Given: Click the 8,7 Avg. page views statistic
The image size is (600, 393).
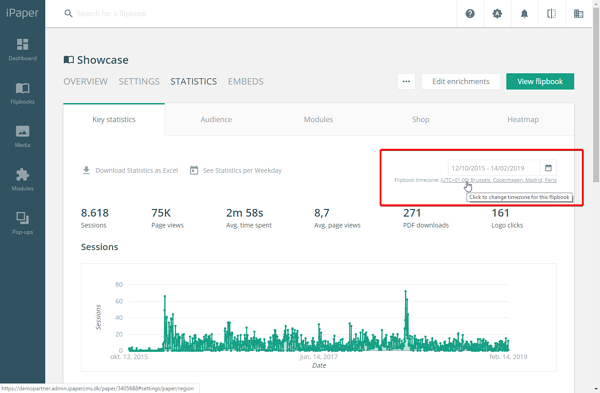Looking at the screenshot, I should [337, 218].
